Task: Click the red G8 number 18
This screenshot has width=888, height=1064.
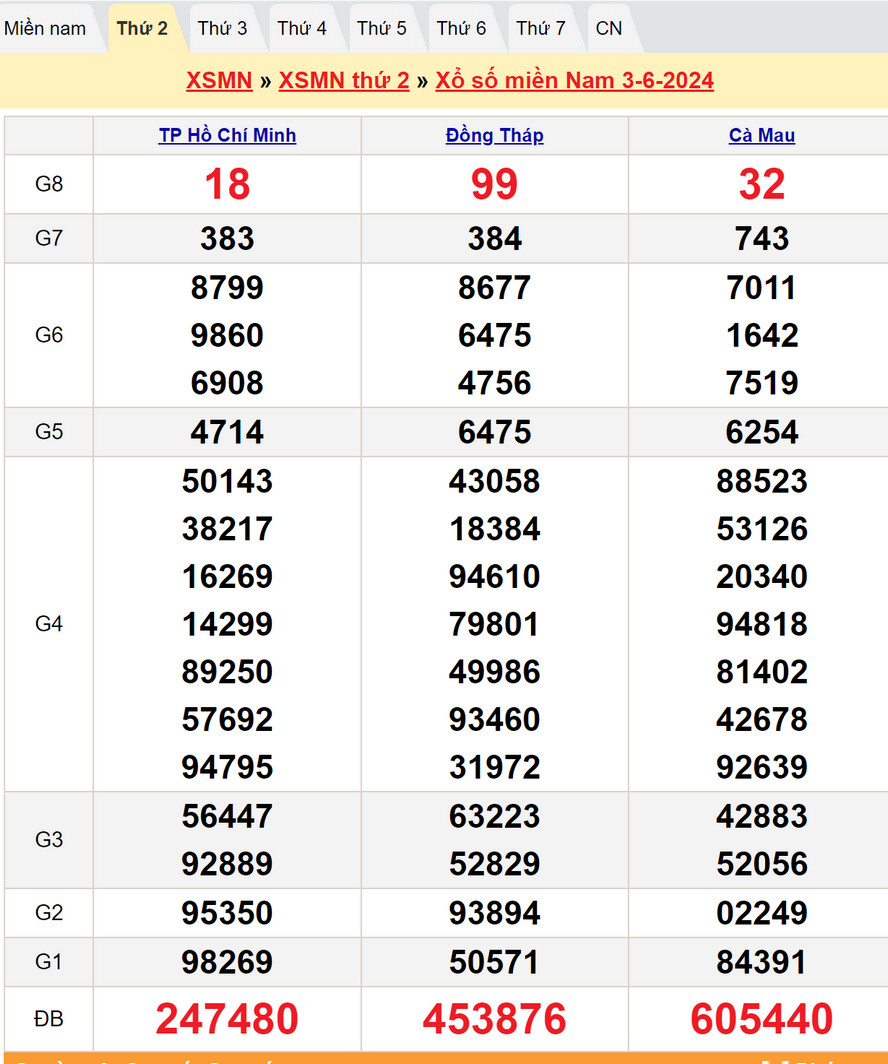Action: [x=227, y=184]
